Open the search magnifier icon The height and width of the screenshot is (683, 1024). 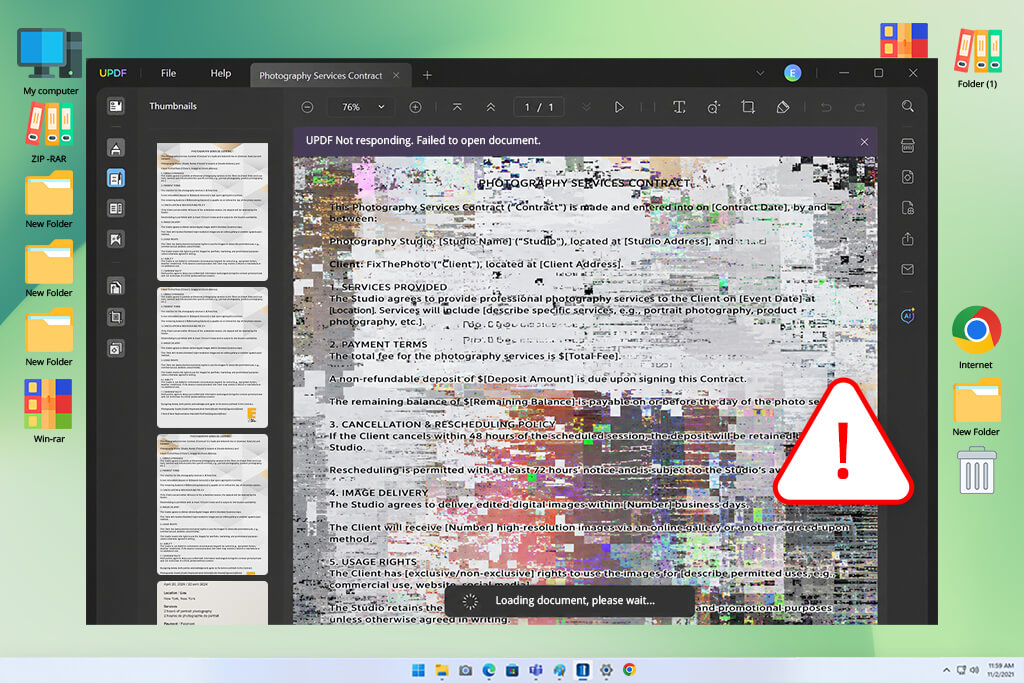908,106
